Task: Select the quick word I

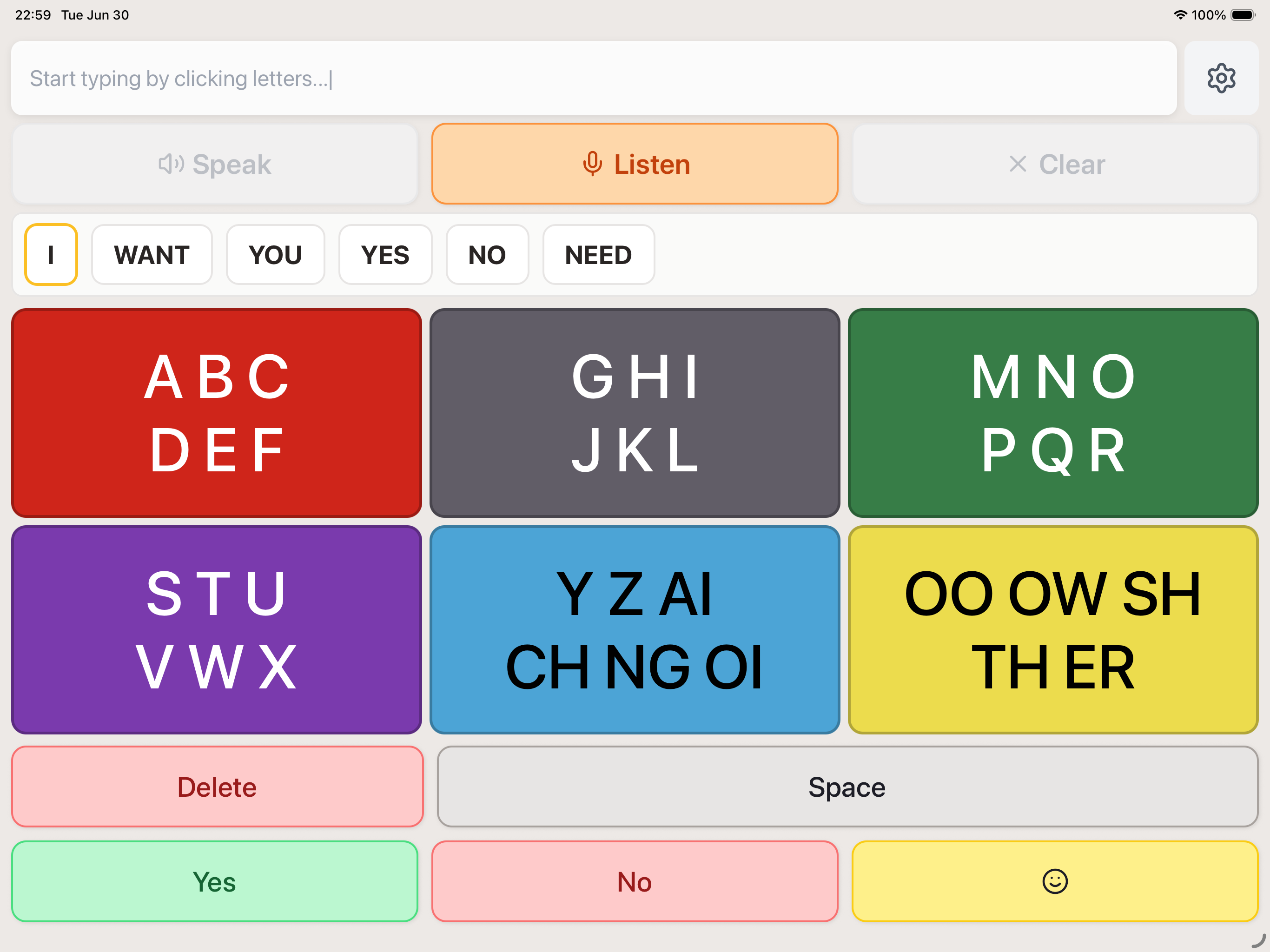Action: click(x=51, y=254)
